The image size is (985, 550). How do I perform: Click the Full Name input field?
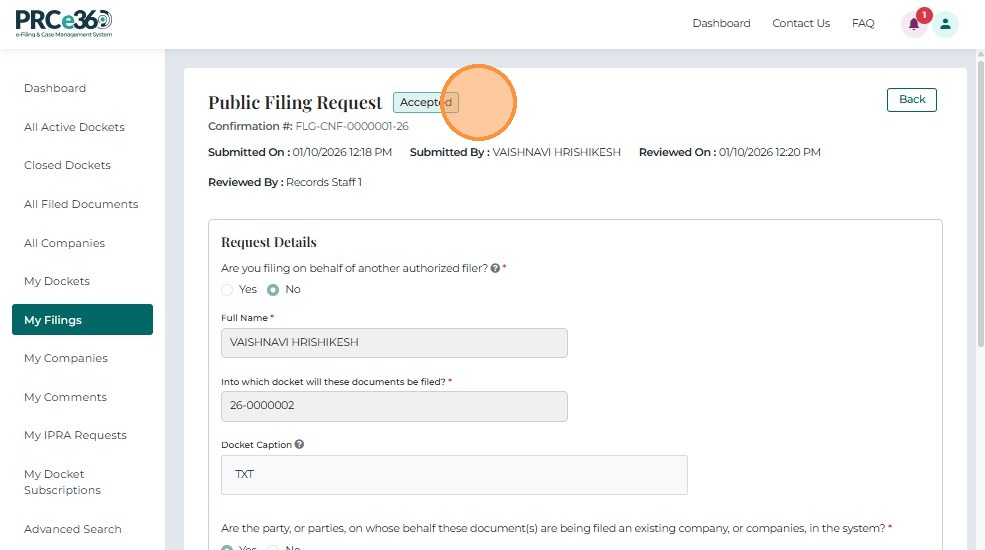(x=394, y=343)
